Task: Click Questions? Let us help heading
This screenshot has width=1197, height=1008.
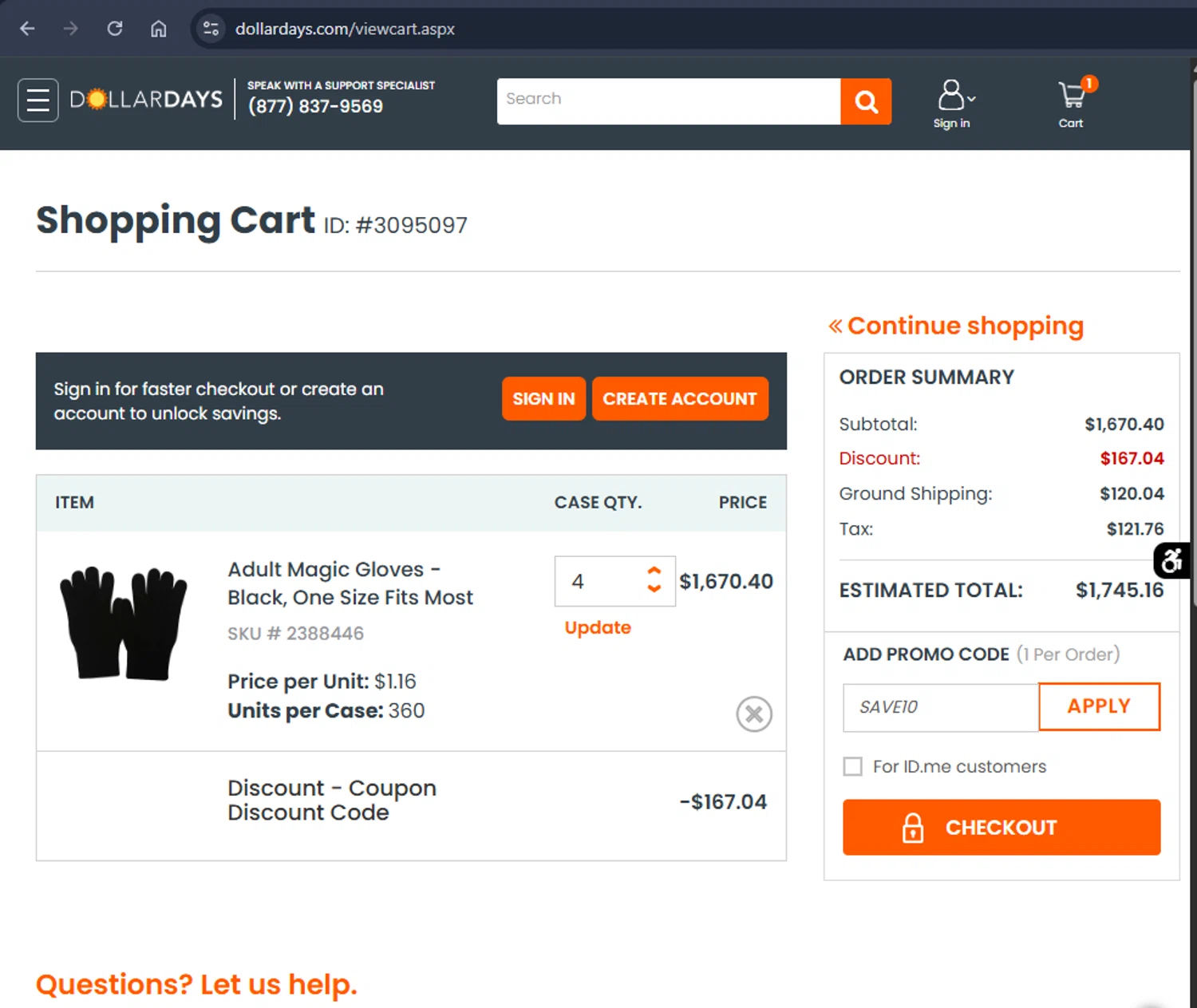Action: tap(196, 985)
